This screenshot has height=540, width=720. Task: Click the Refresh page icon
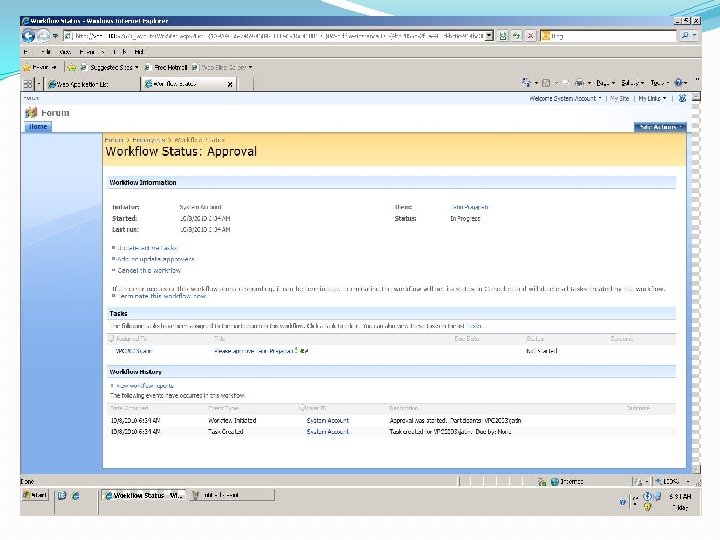tap(517, 36)
